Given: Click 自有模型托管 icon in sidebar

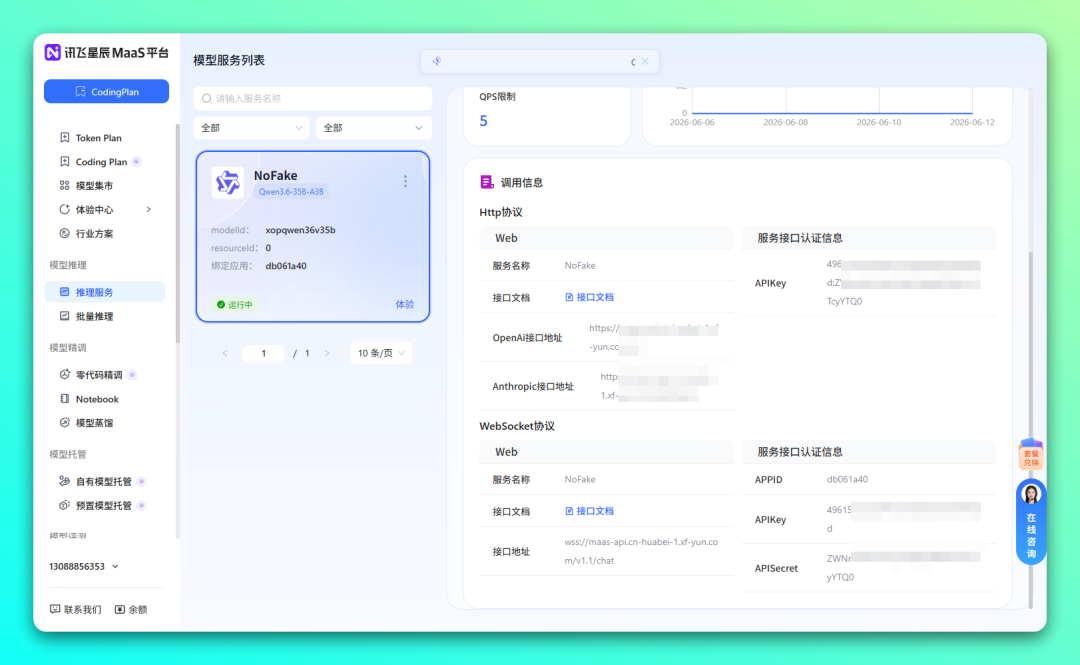Looking at the screenshot, I should (65, 482).
